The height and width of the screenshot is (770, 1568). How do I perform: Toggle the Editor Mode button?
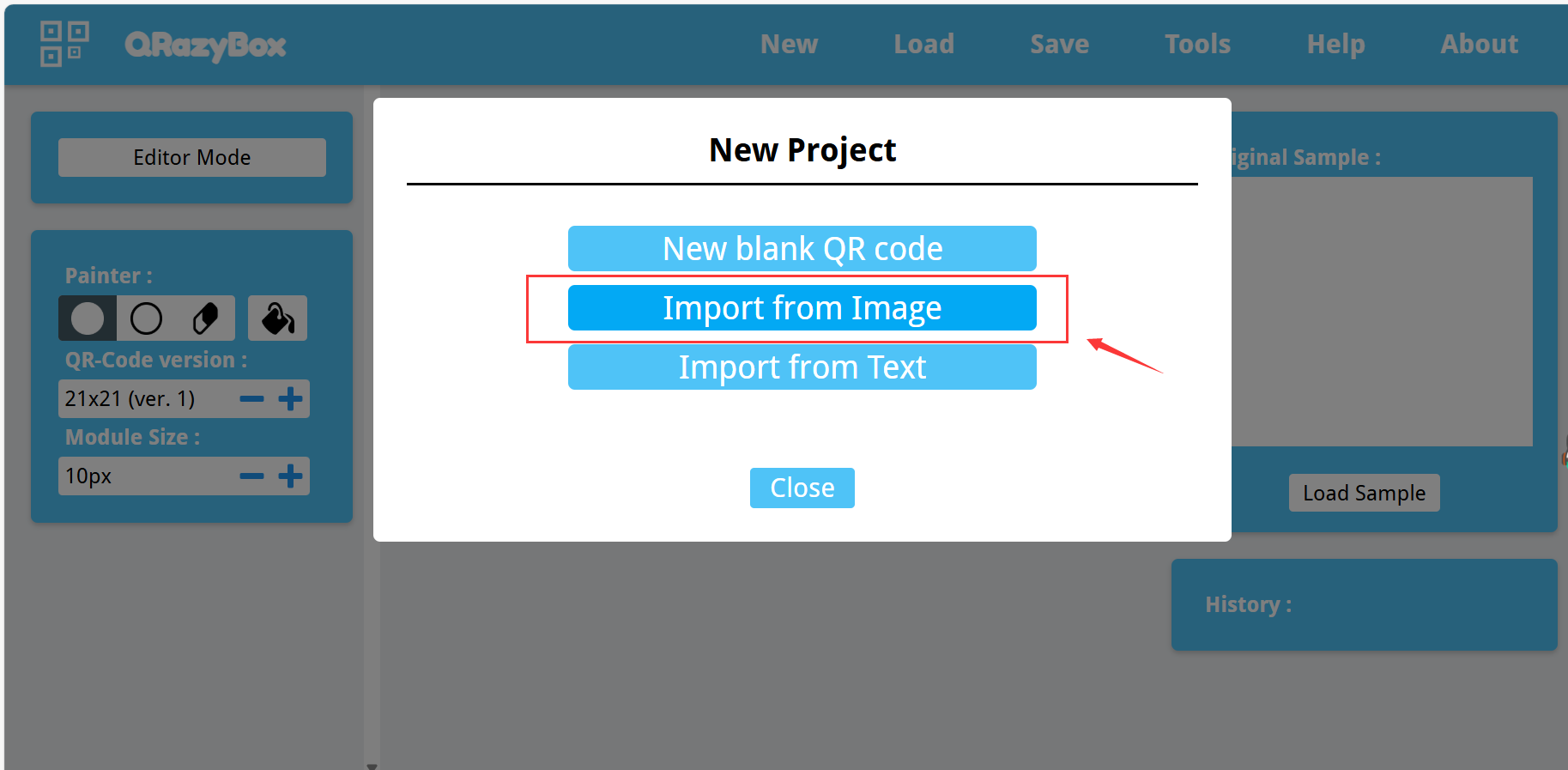191,157
